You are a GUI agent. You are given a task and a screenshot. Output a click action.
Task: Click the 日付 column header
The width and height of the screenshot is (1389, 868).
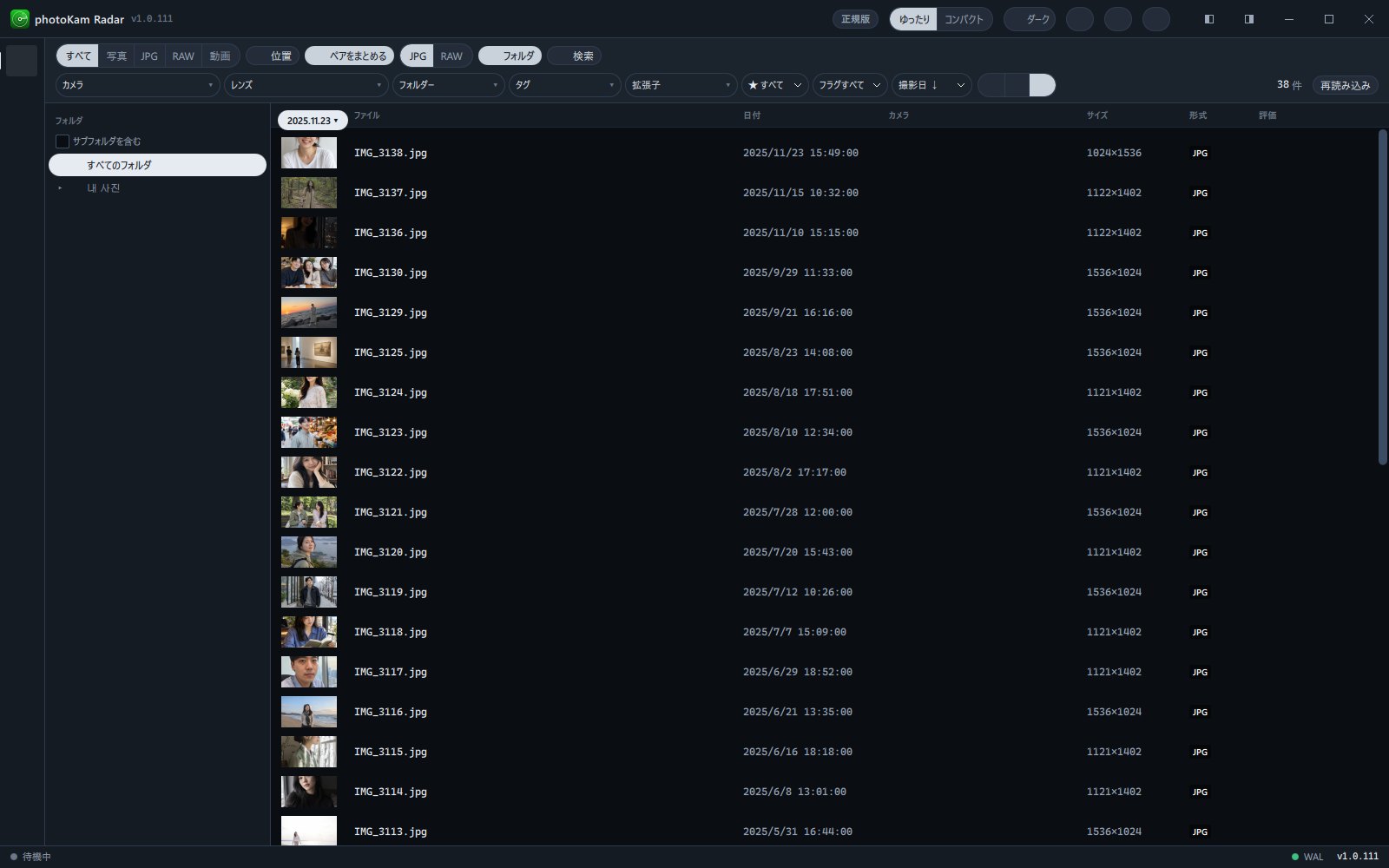point(752,115)
